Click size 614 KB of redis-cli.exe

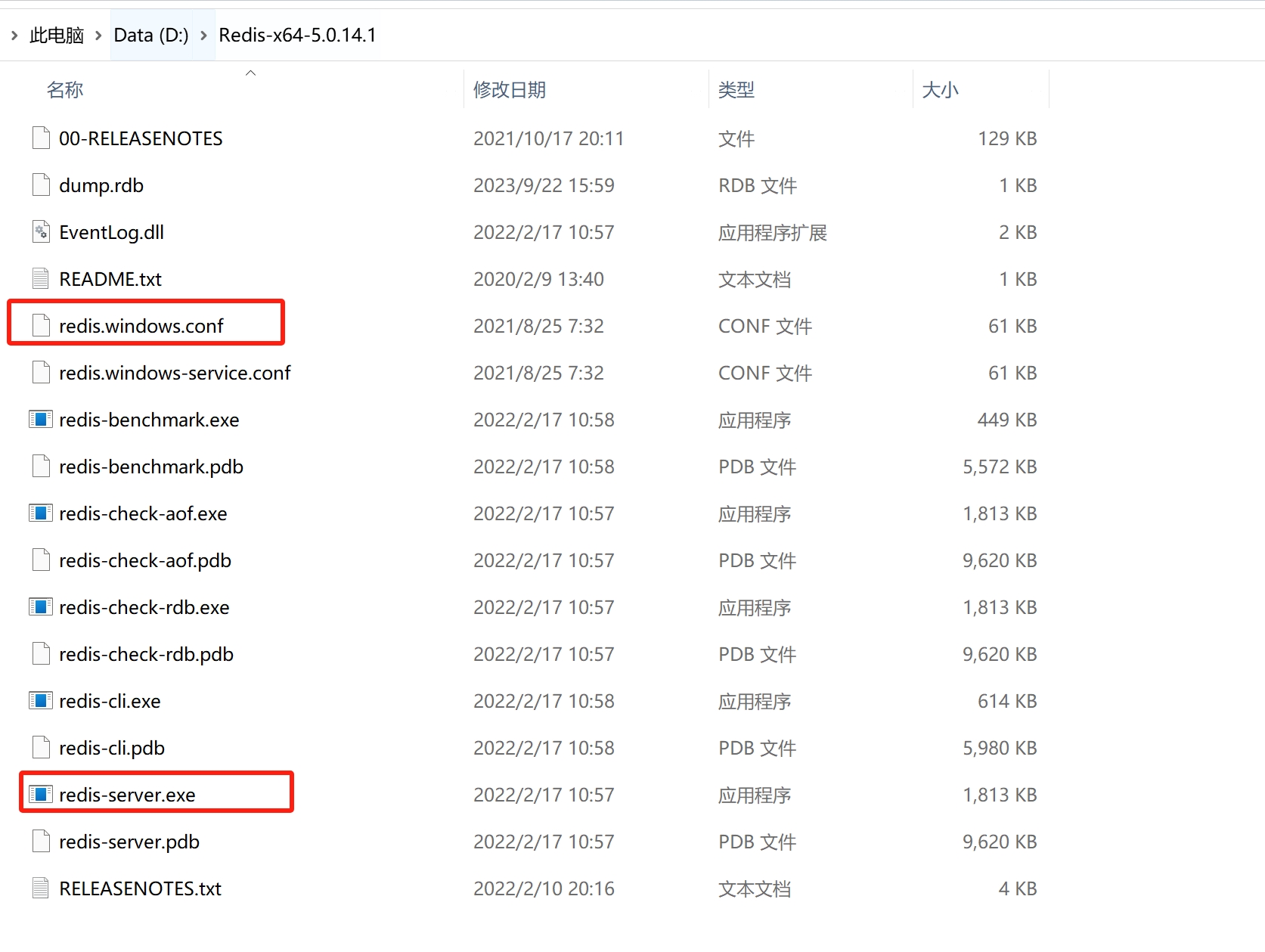pyautogui.click(x=1007, y=701)
